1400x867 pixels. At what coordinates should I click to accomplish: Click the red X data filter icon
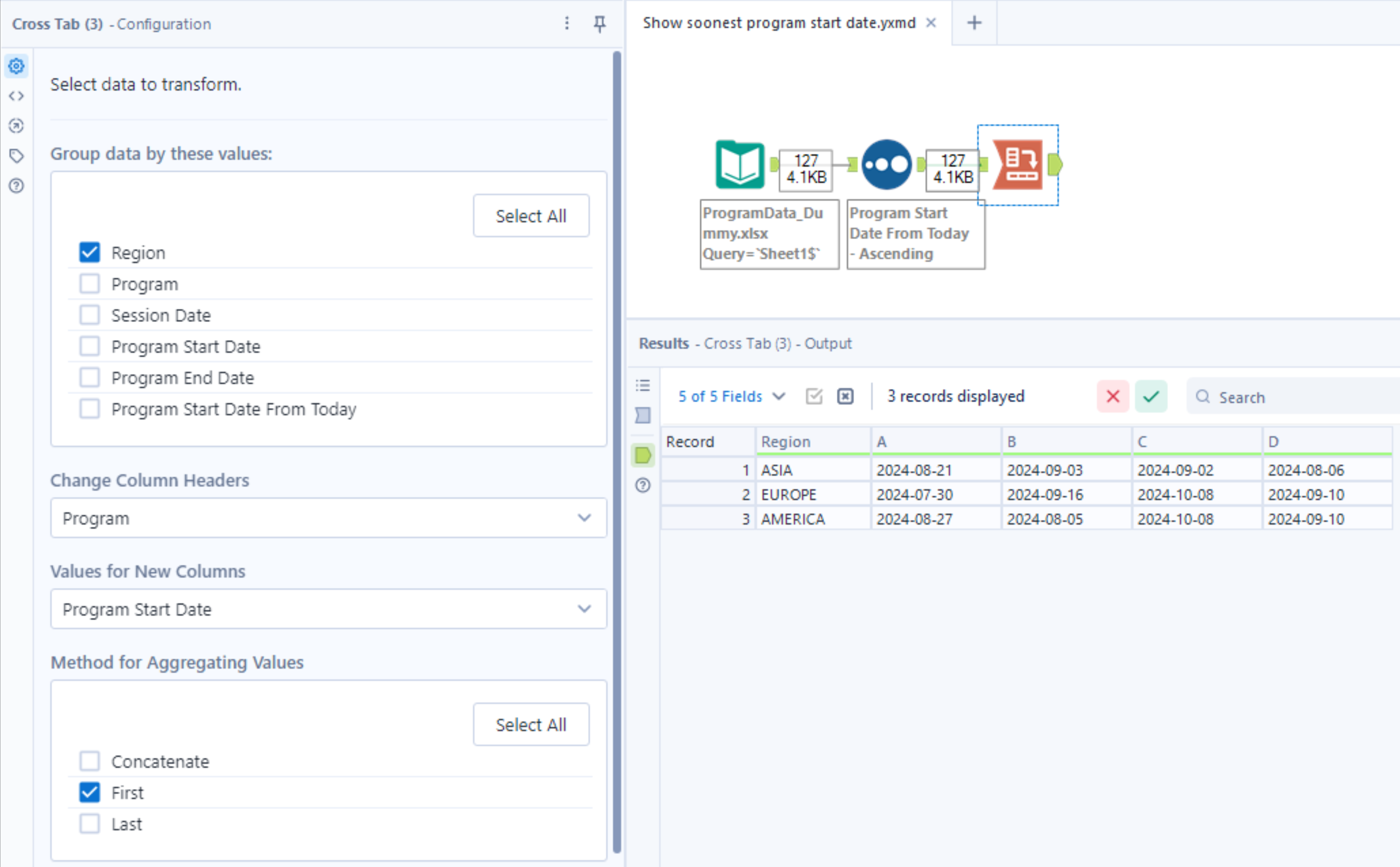pyautogui.click(x=1112, y=396)
